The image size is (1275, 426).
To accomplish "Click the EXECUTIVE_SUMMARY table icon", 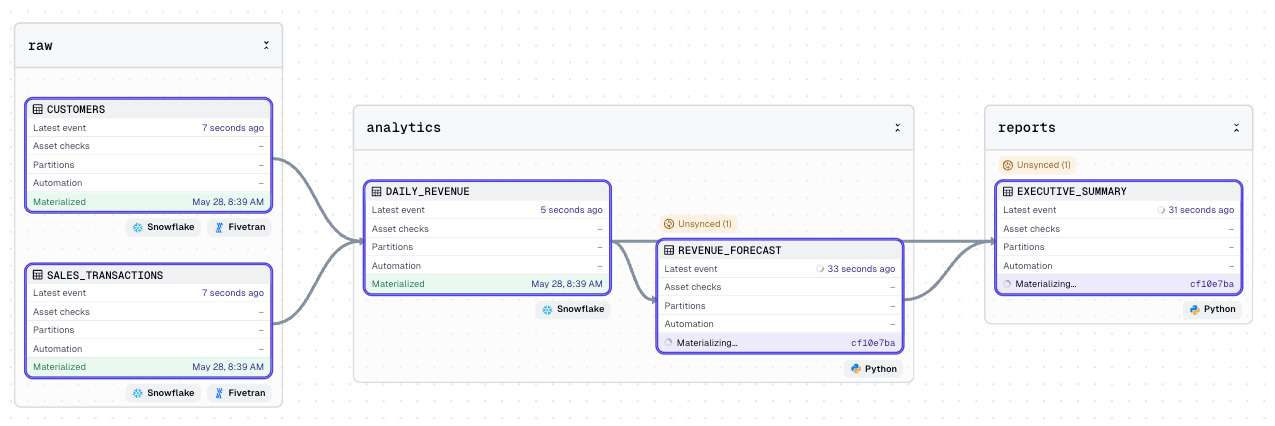I will [x=1009, y=192].
